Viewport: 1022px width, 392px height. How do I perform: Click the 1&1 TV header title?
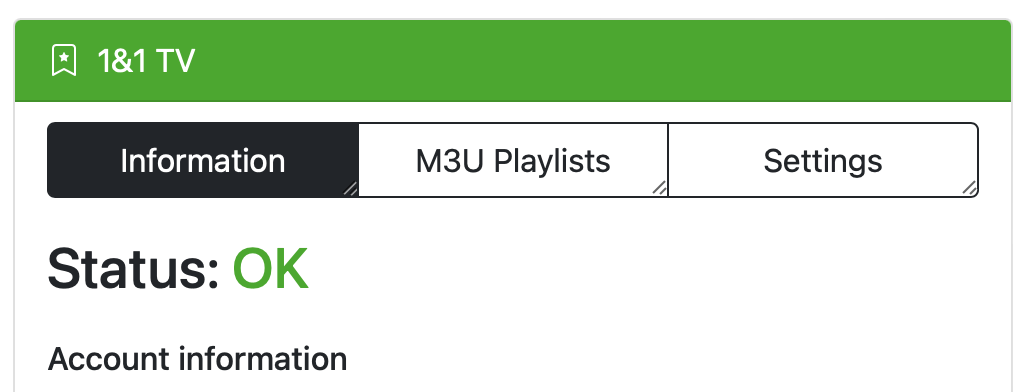[146, 61]
